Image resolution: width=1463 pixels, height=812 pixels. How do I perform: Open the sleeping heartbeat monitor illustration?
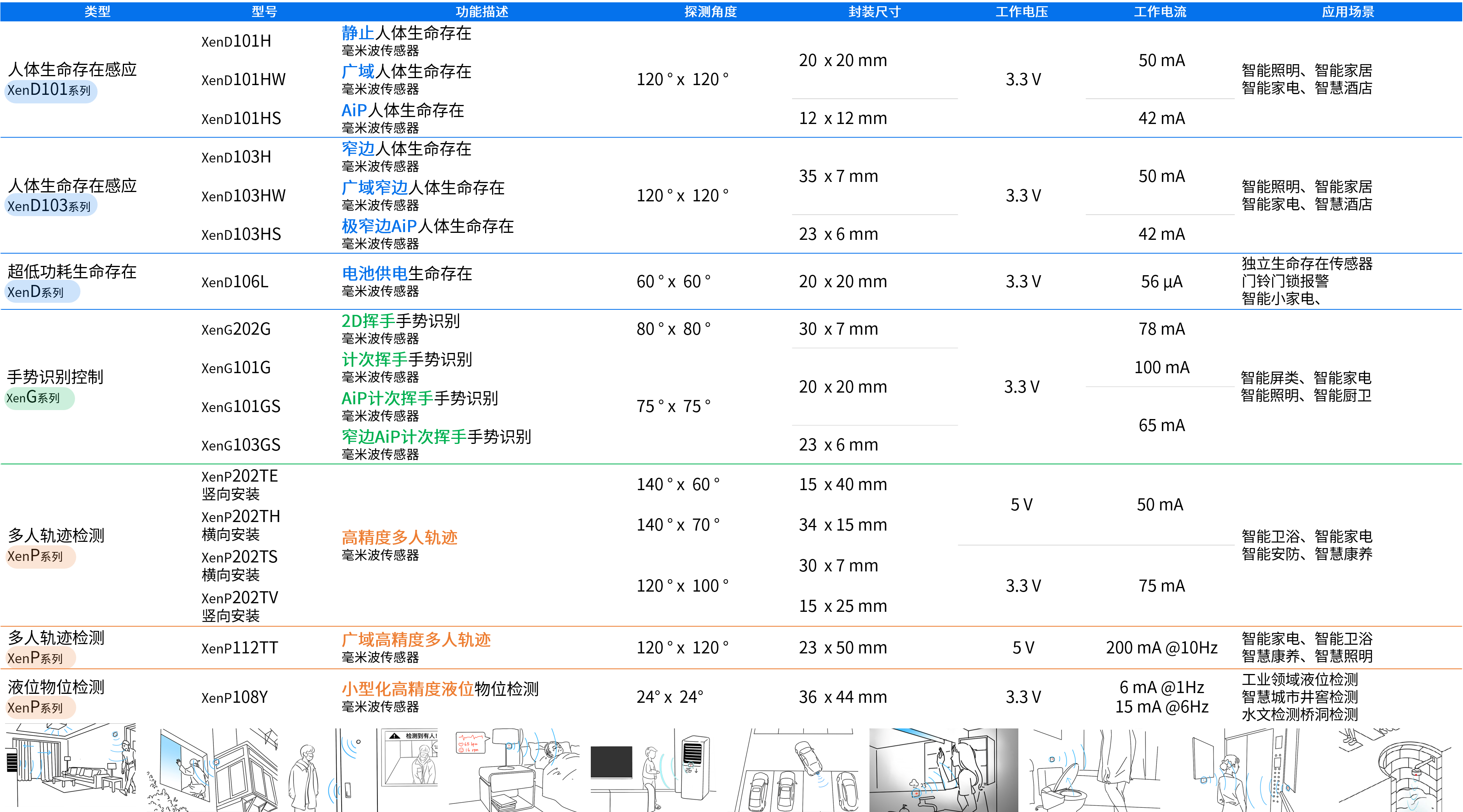[x=514, y=769]
